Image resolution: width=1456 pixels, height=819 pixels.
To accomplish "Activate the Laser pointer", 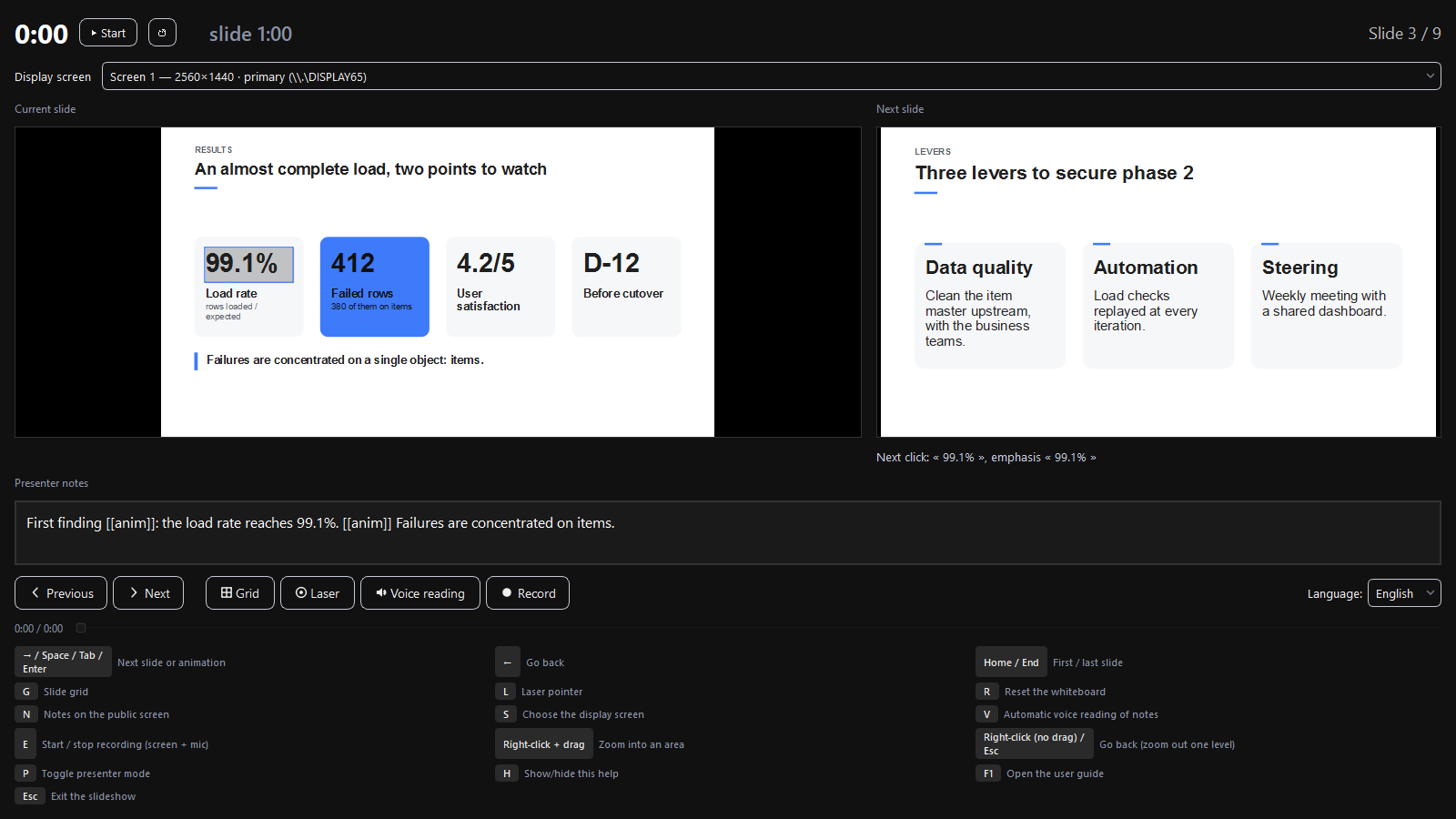I will pos(318,593).
